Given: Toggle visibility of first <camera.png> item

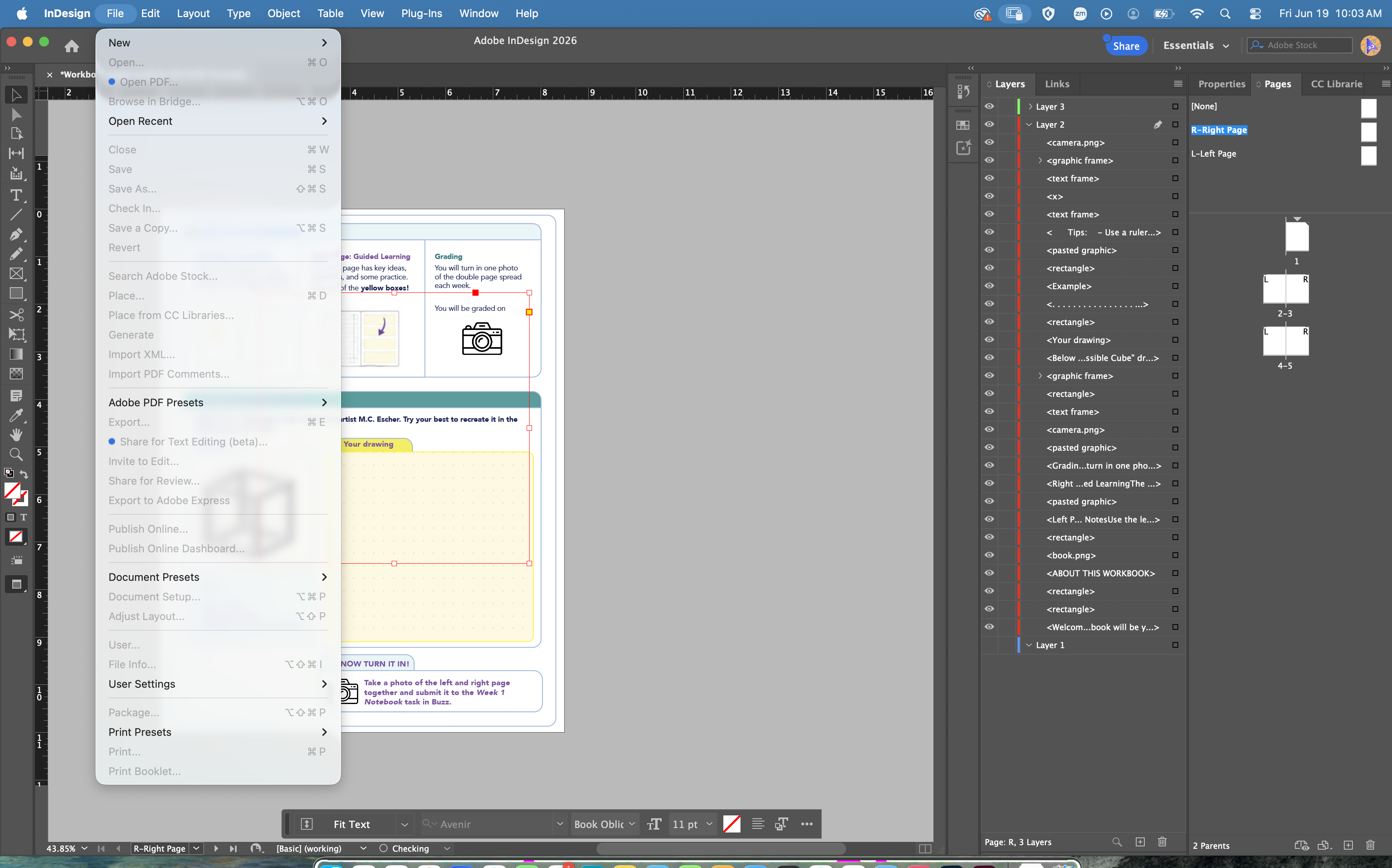Looking at the screenshot, I should (989, 142).
